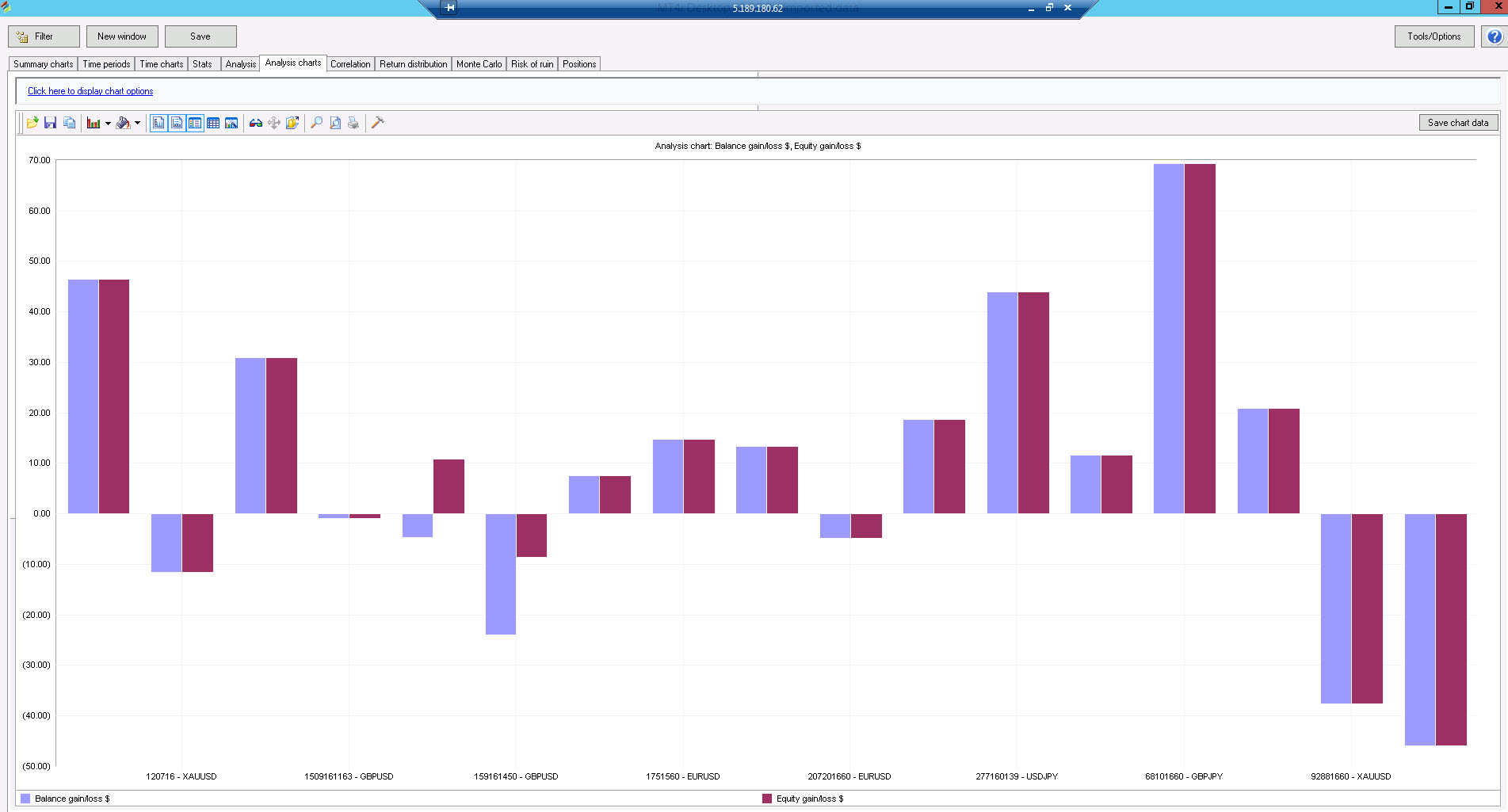The height and width of the screenshot is (812, 1508).
Task: Toggle the data grid view icon
Action: (x=213, y=123)
